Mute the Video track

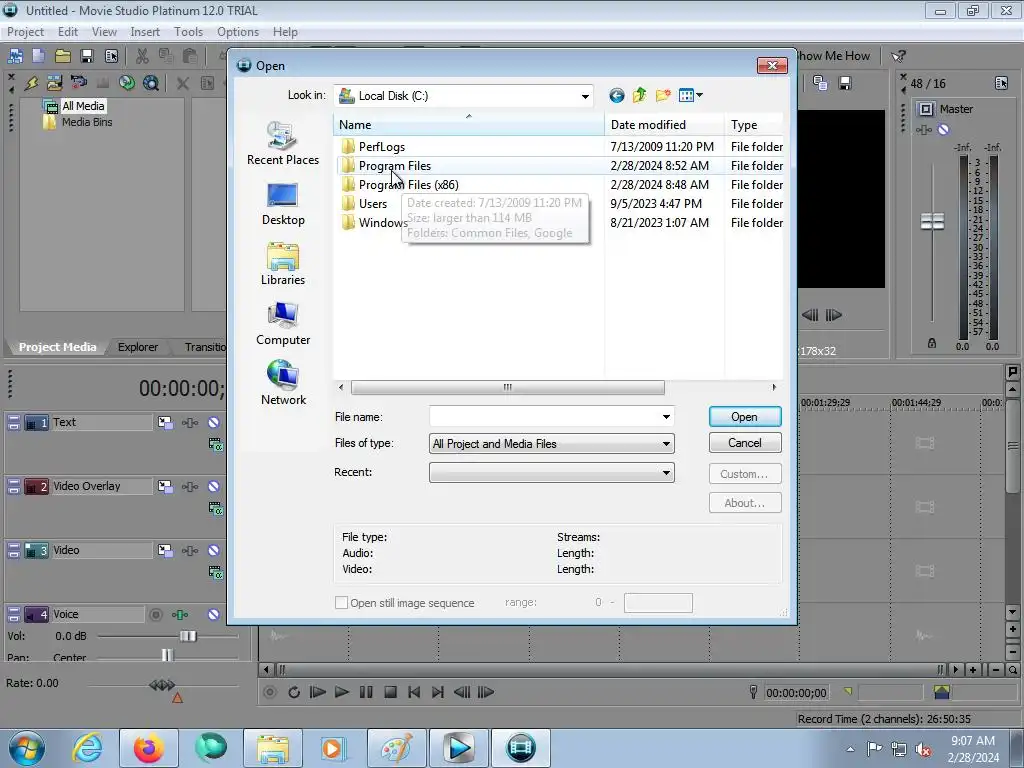[x=214, y=551]
